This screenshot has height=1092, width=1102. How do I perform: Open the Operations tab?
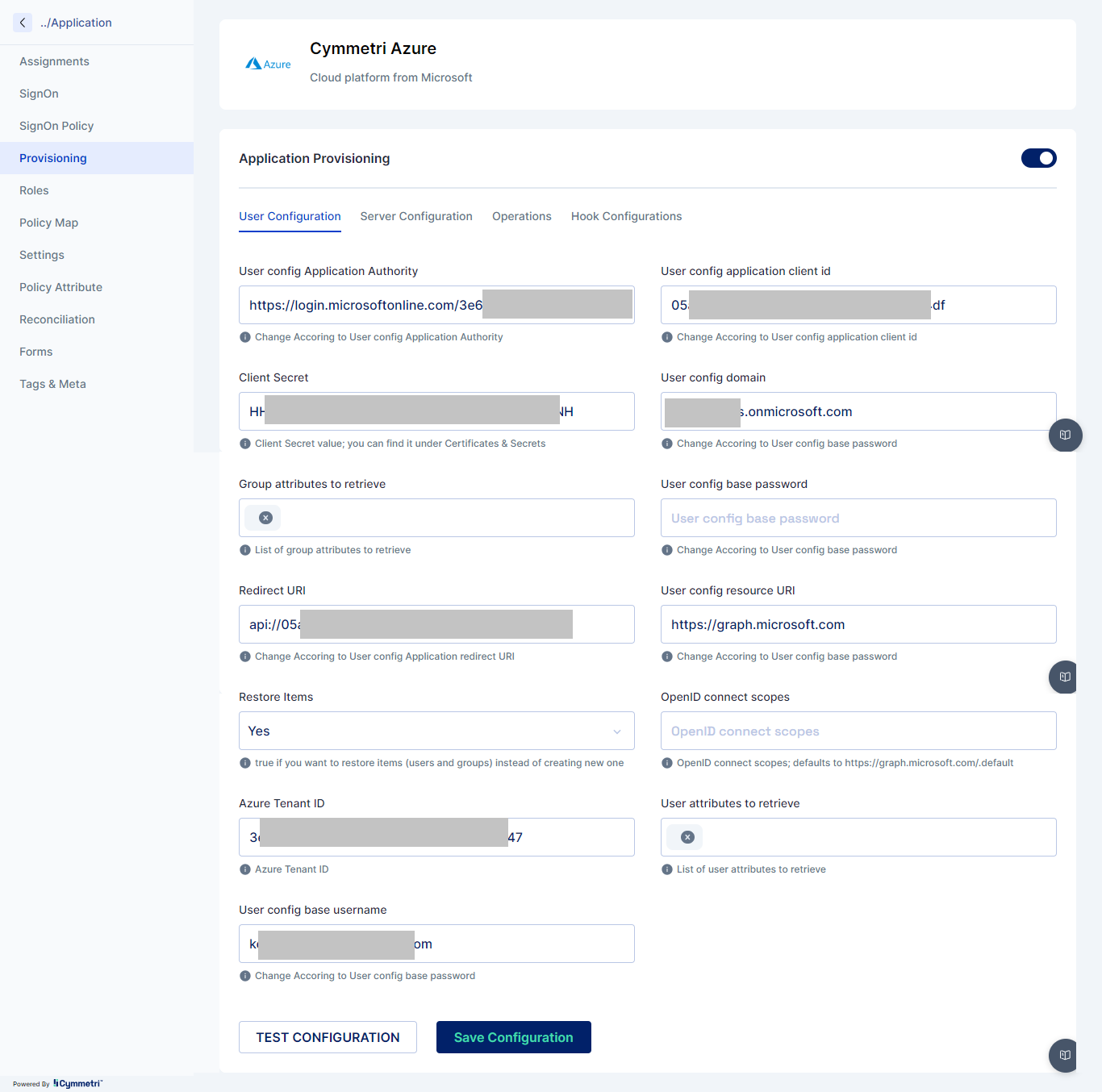coord(522,216)
